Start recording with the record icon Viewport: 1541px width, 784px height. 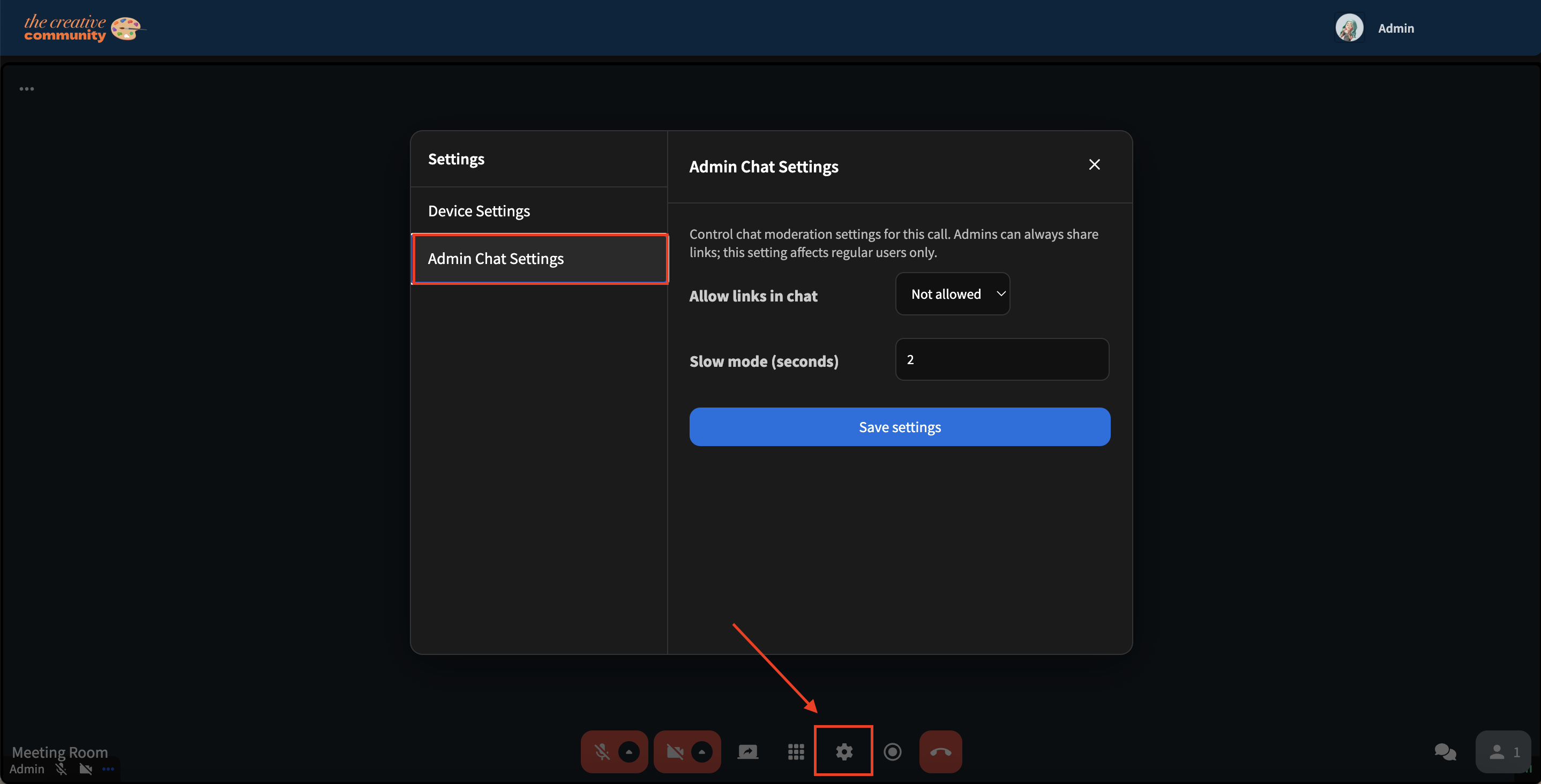[892, 752]
